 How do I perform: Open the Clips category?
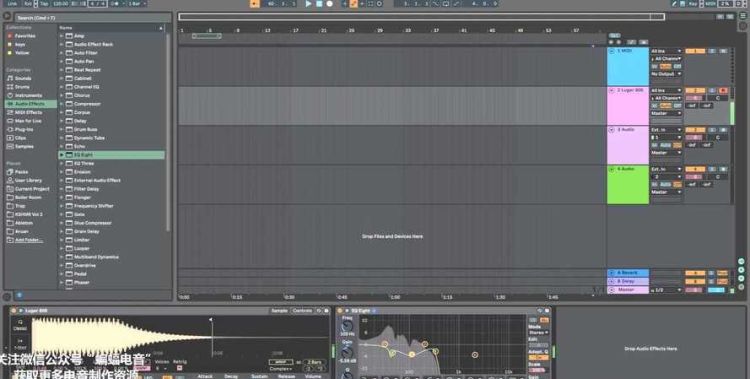click(21, 138)
